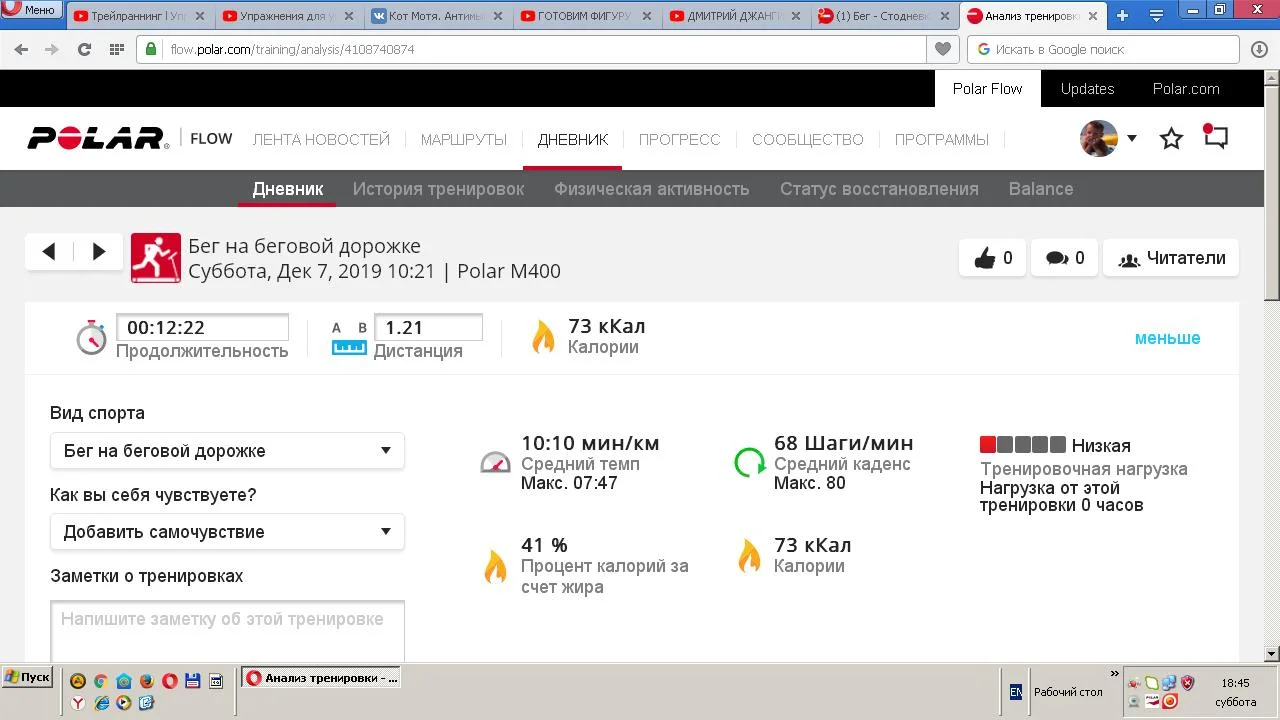Expand the profile menu arrow beside avatar

click(1132, 139)
